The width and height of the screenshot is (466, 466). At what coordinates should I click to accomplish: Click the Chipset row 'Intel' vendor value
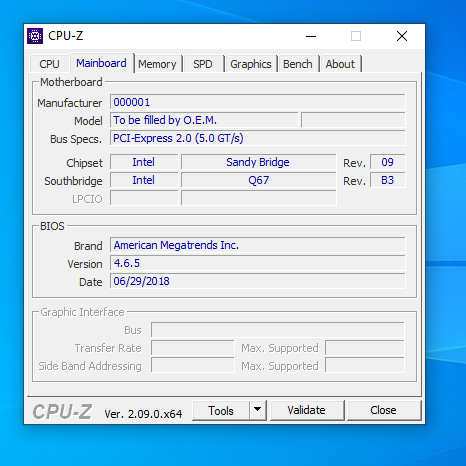(x=144, y=162)
